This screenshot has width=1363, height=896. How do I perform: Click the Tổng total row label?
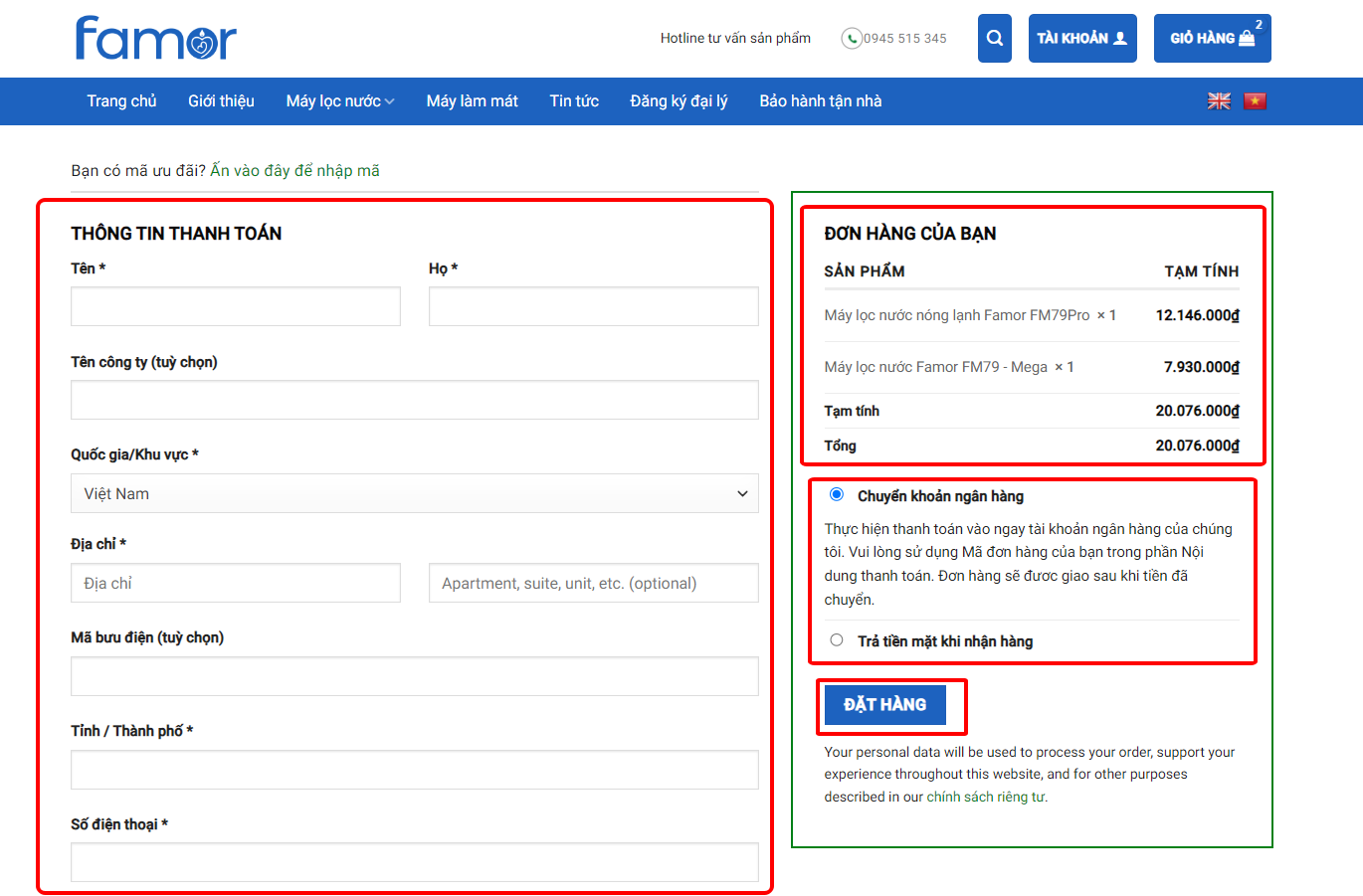(x=841, y=446)
